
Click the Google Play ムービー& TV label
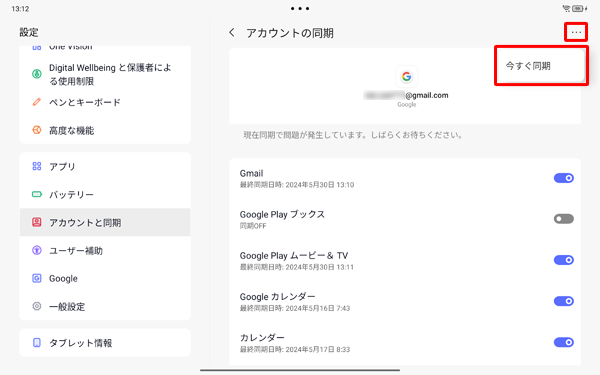coord(294,256)
